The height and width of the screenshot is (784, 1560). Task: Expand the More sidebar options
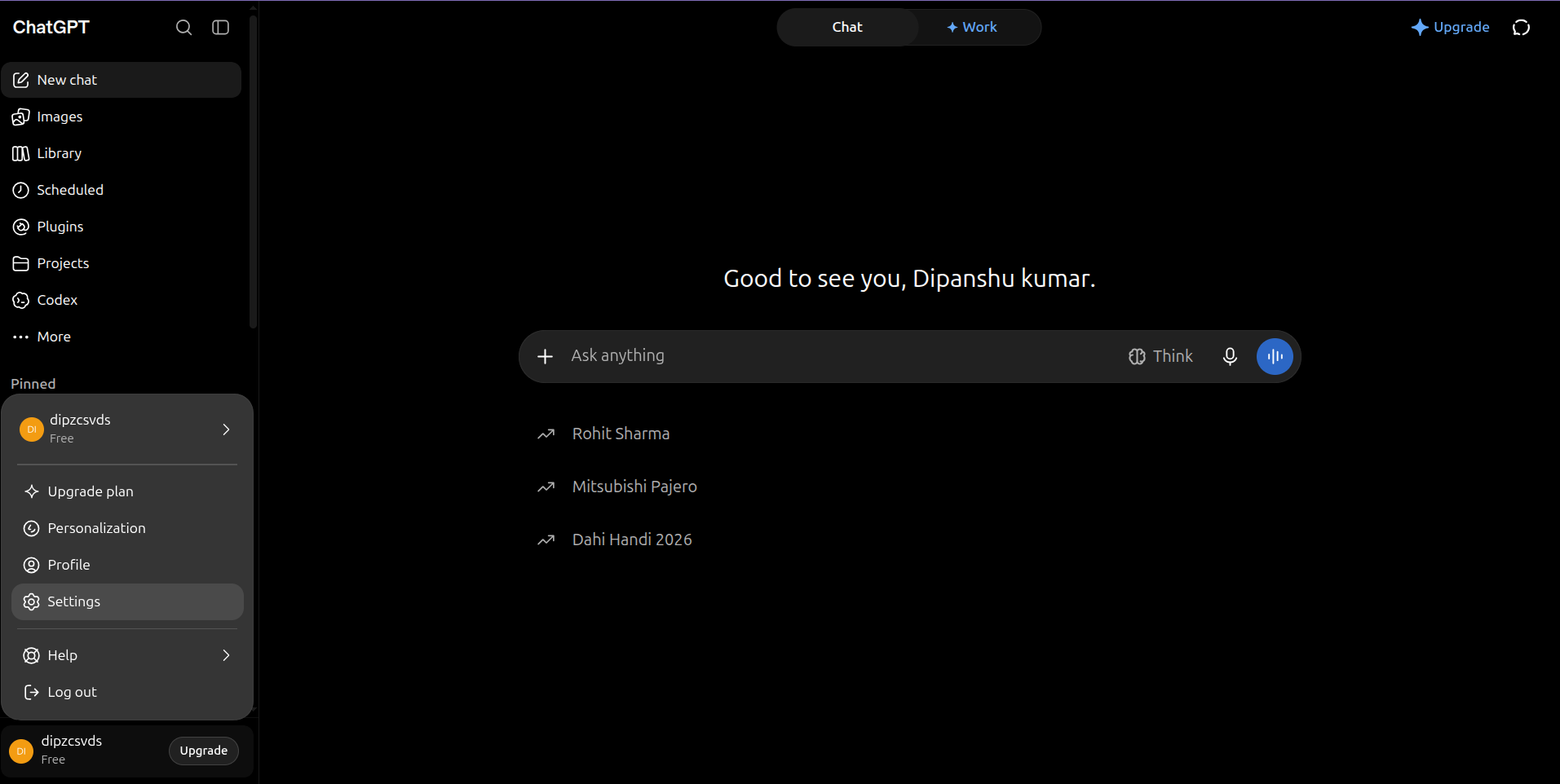coord(122,337)
